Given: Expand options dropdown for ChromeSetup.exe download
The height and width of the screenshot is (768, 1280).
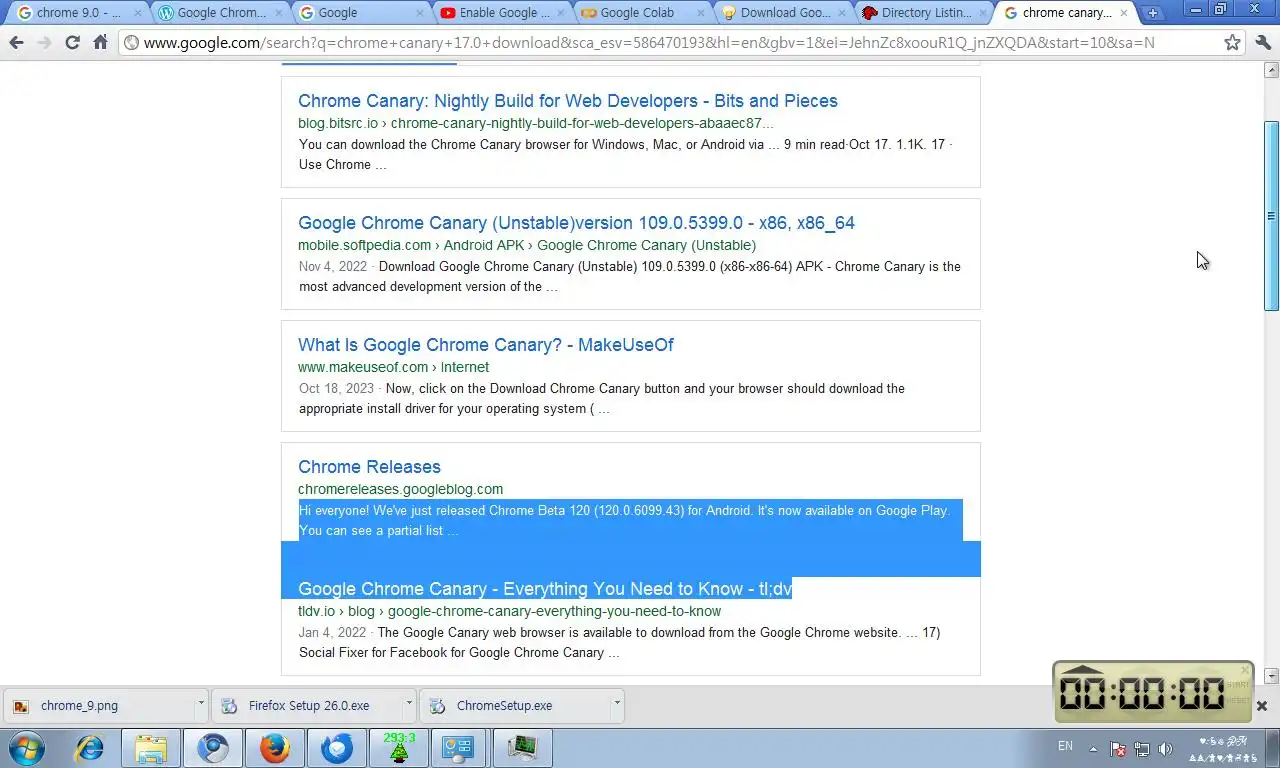Looking at the screenshot, I should point(617,705).
